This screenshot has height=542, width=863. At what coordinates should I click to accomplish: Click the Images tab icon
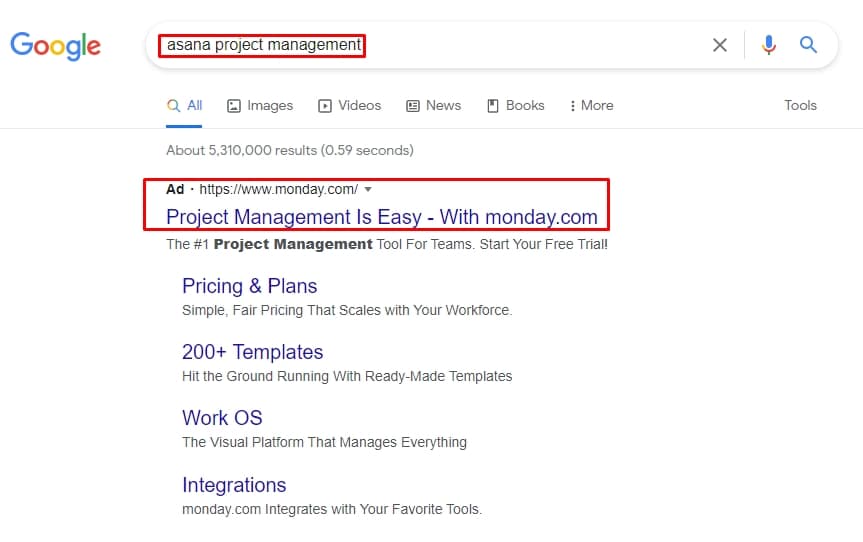click(x=234, y=106)
